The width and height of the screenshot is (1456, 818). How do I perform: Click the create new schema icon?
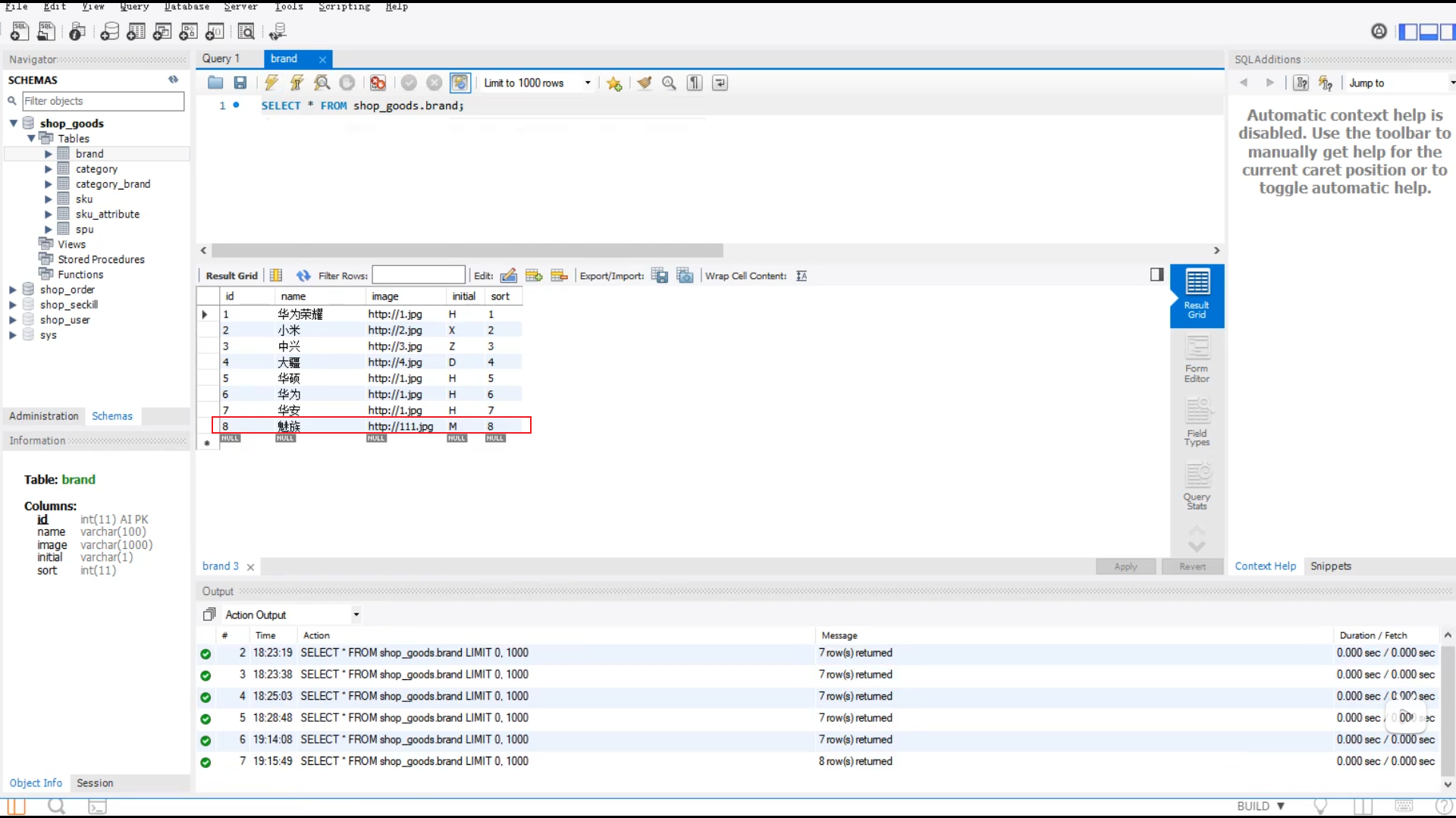click(x=110, y=31)
